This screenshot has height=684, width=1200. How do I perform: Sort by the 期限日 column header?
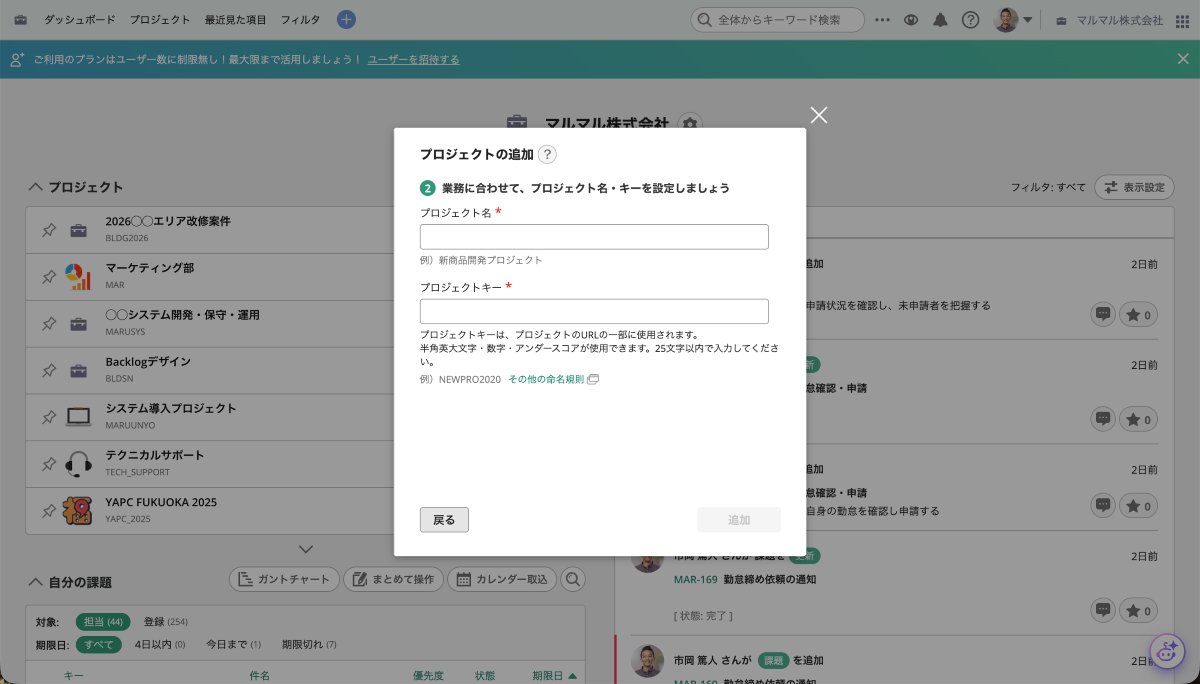tap(555, 676)
